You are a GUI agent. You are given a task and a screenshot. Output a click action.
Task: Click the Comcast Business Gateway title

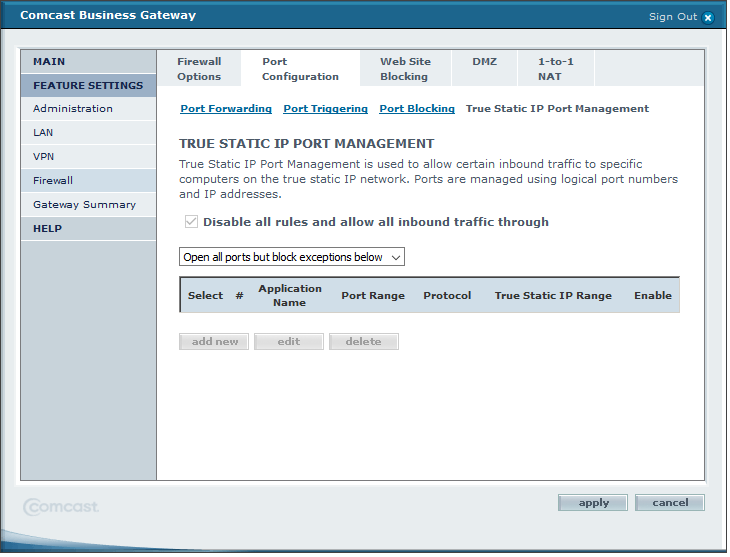(x=108, y=15)
